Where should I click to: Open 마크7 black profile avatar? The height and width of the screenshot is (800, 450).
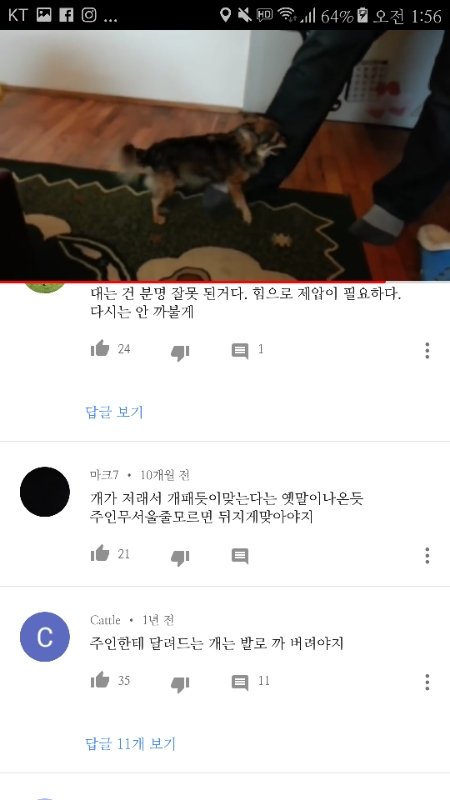coord(45,492)
